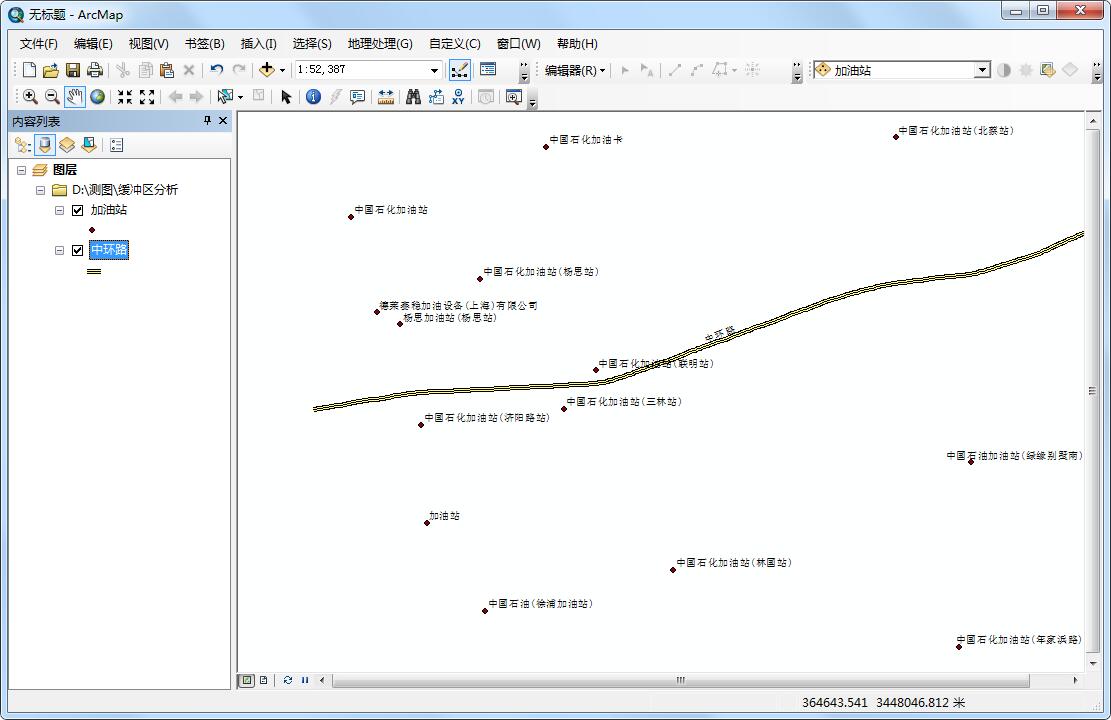Open the 视图(V) menu
1111x720 pixels.
click(x=148, y=44)
